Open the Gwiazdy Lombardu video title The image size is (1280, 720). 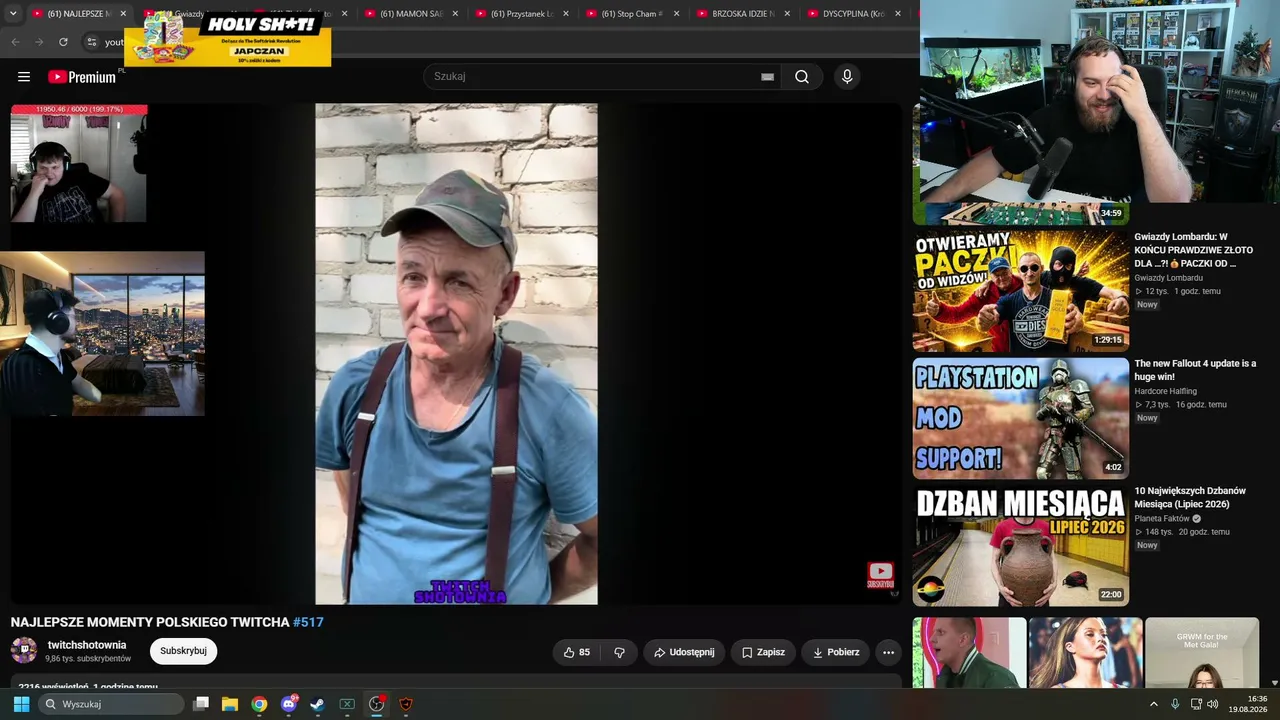1194,250
